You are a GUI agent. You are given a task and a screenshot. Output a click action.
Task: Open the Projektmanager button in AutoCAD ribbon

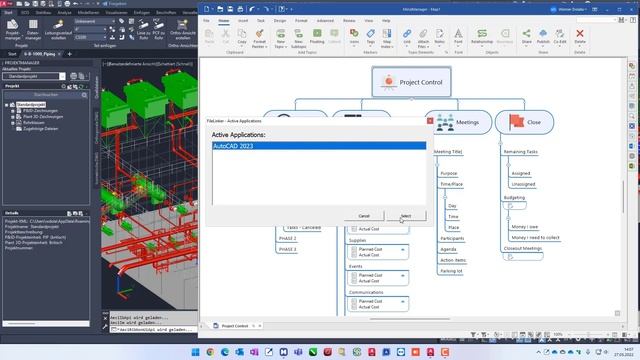tap(13, 29)
